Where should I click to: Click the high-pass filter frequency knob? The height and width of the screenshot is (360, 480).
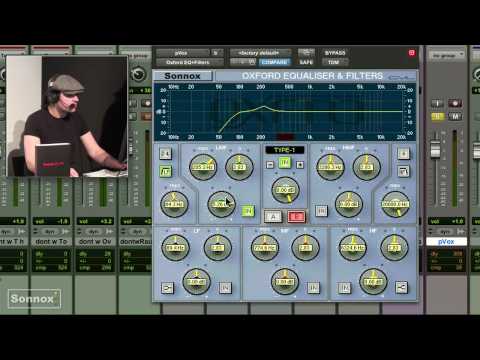(174, 204)
